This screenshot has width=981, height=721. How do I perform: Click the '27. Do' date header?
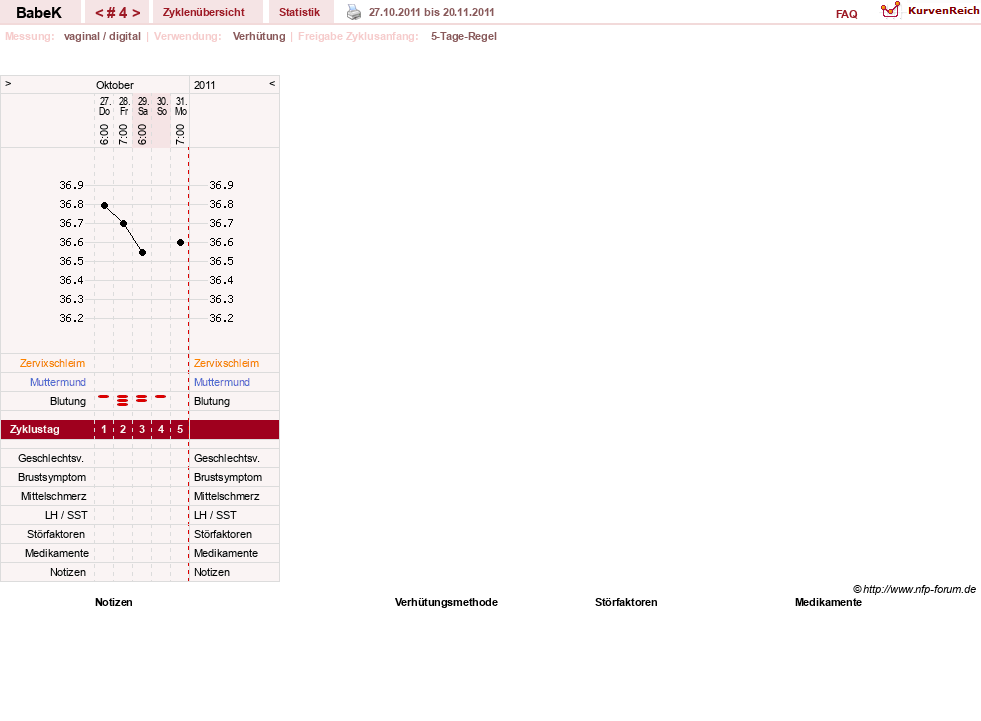click(x=104, y=106)
